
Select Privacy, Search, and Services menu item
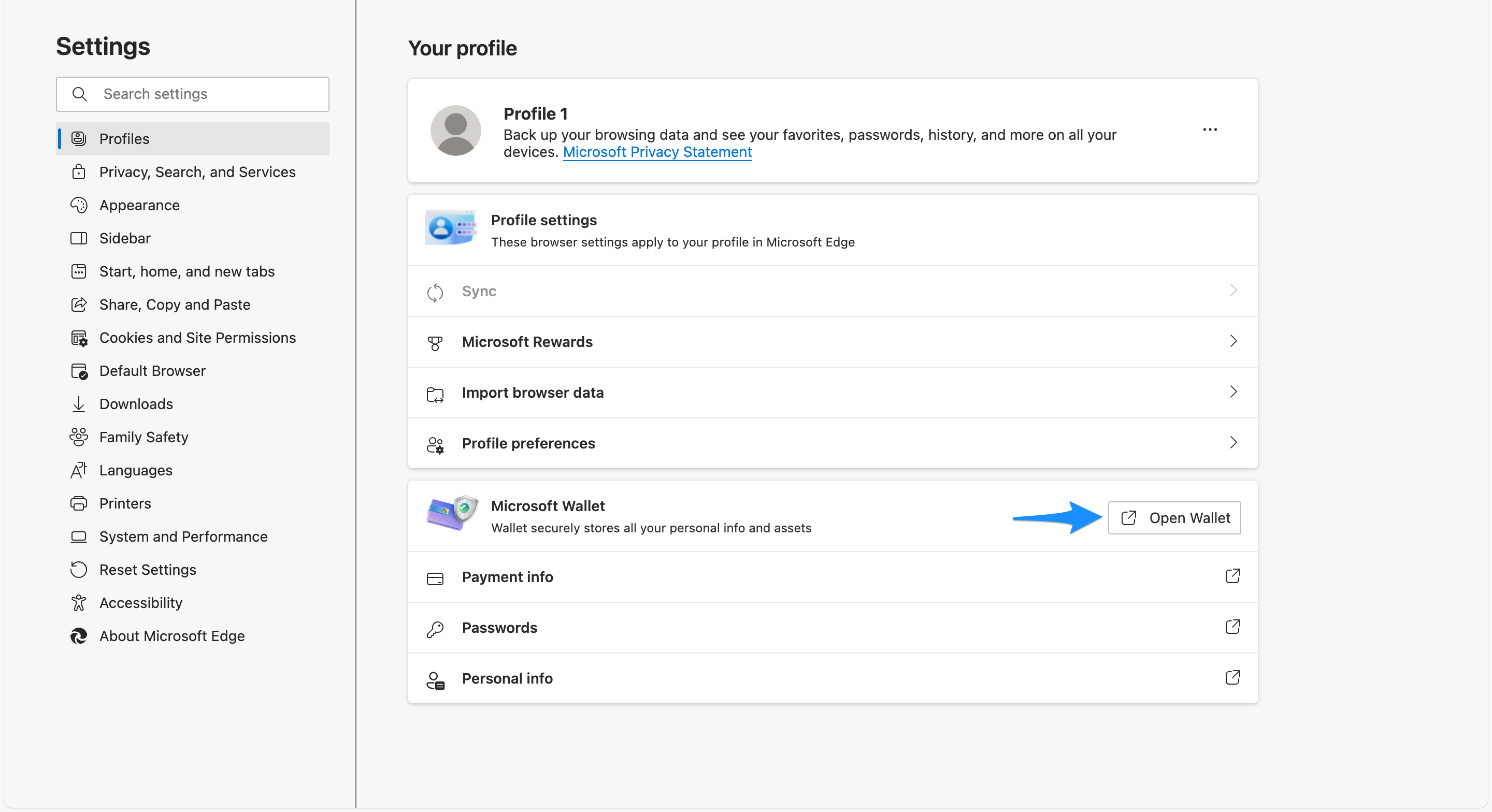pyautogui.click(x=193, y=172)
